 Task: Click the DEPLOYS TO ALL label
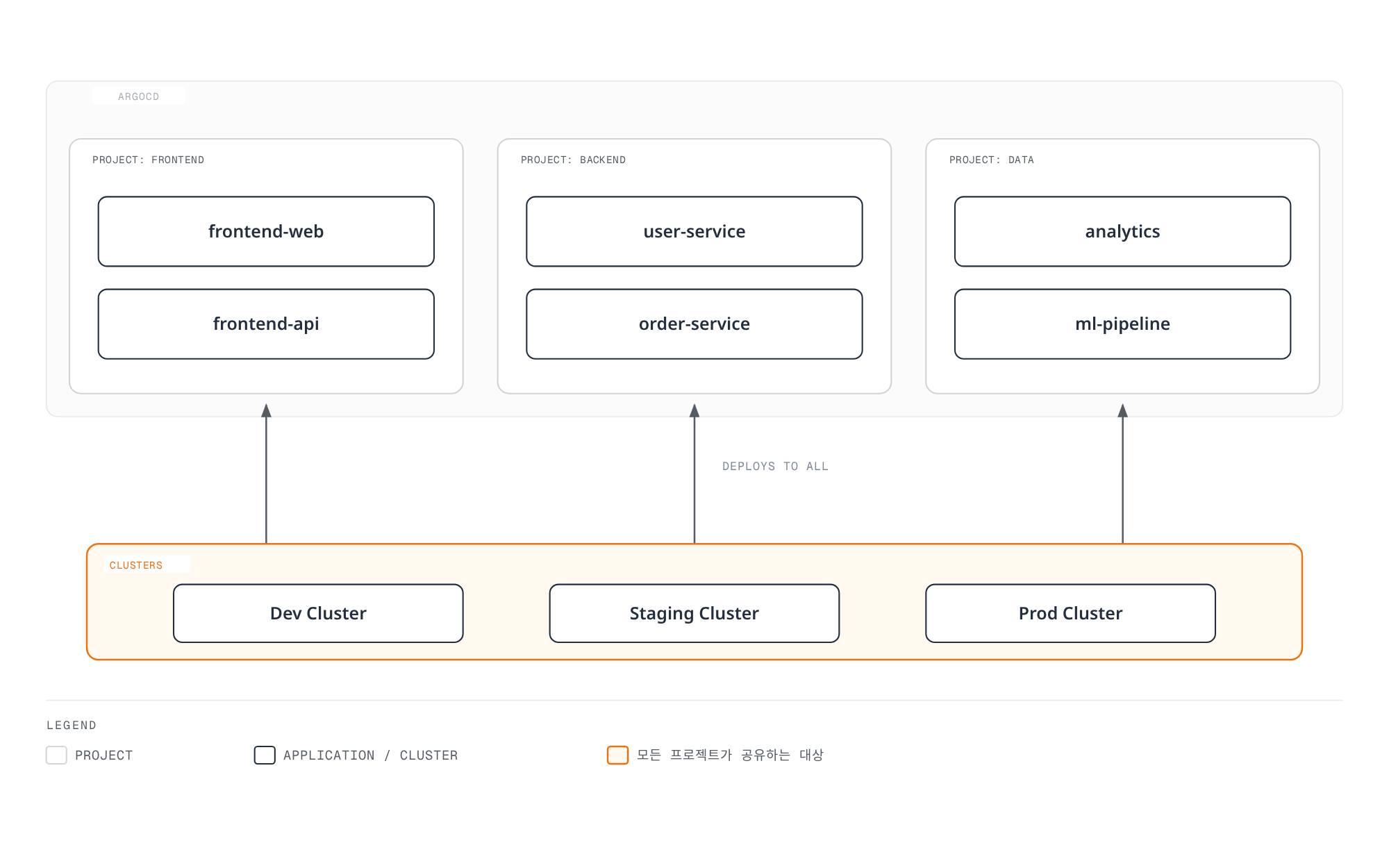[775, 467]
